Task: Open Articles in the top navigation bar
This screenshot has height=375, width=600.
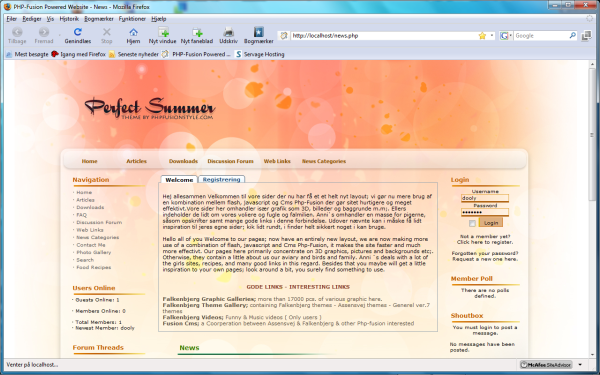Action: click(137, 161)
